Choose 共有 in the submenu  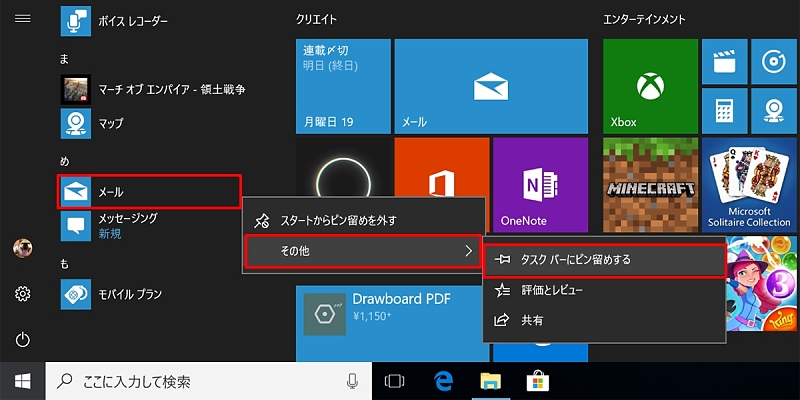point(605,320)
